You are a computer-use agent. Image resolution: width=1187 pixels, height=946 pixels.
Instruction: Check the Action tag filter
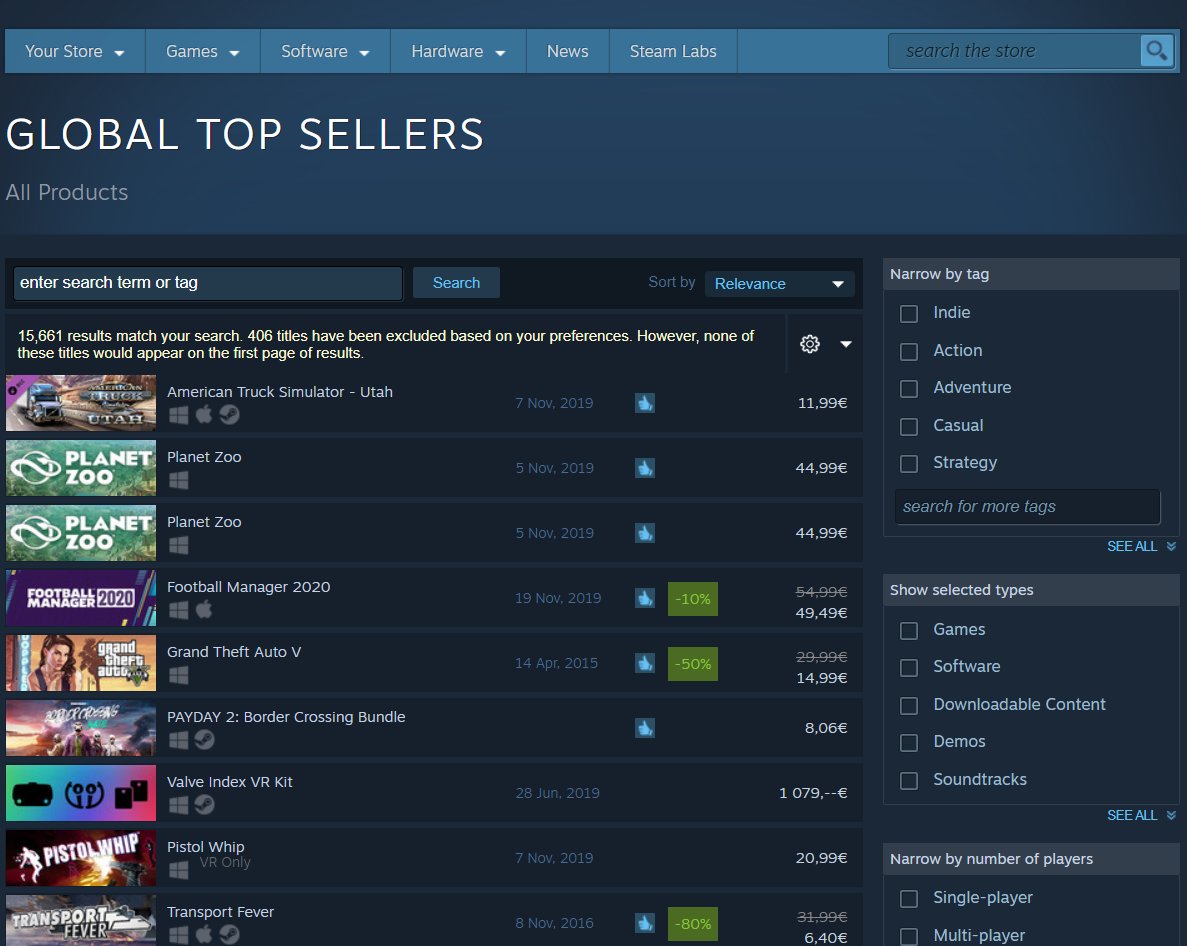click(908, 351)
